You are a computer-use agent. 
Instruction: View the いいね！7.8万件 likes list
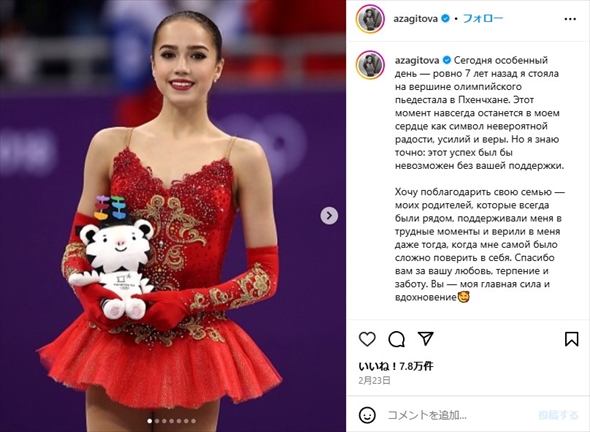[x=396, y=366]
